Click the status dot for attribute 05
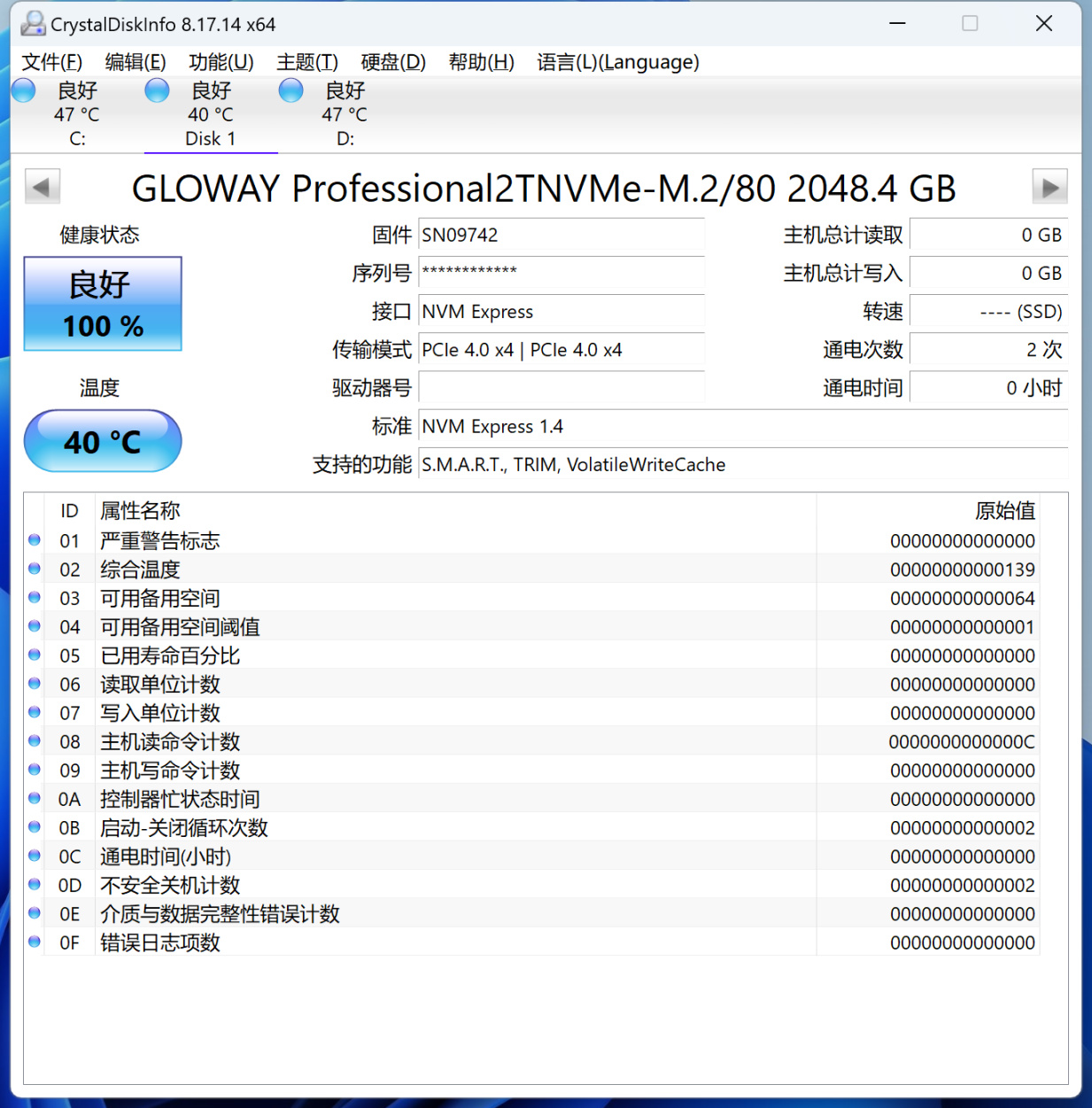The height and width of the screenshot is (1108, 1092). coord(35,655)
